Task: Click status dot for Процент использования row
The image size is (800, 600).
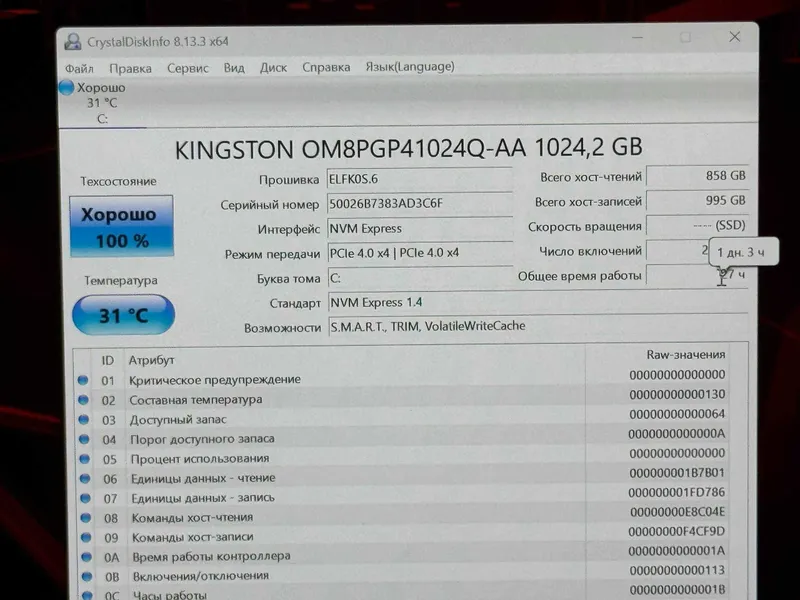Action: pos(85,459)
